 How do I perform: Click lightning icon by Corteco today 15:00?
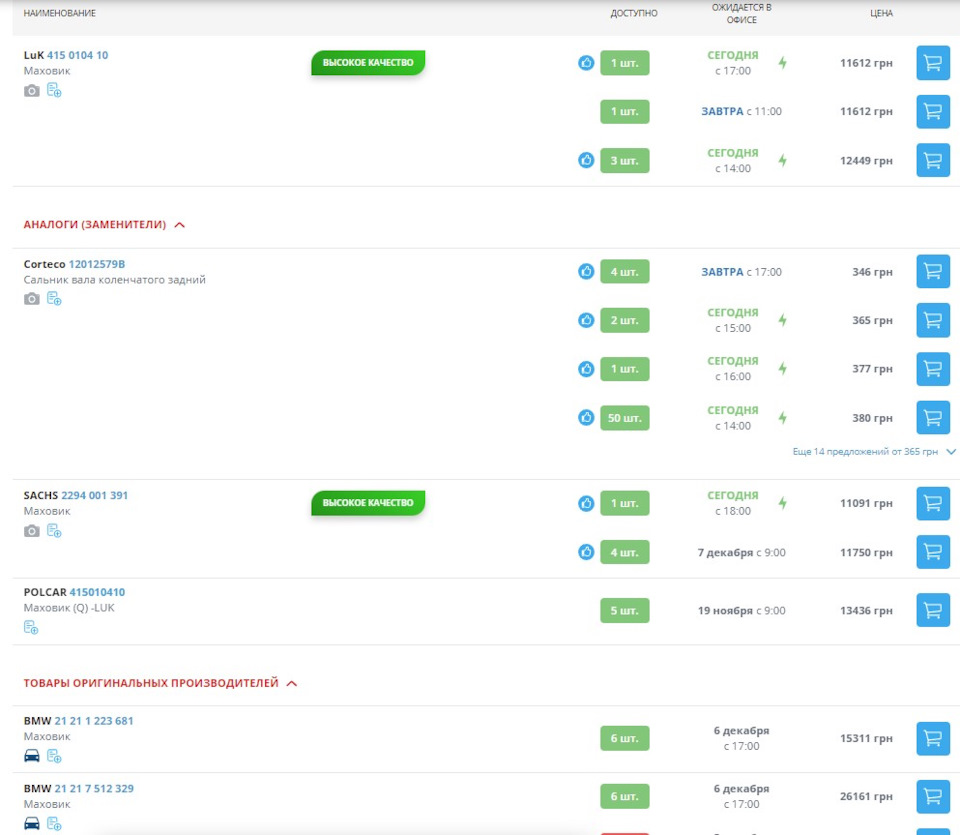pos(782,320)
